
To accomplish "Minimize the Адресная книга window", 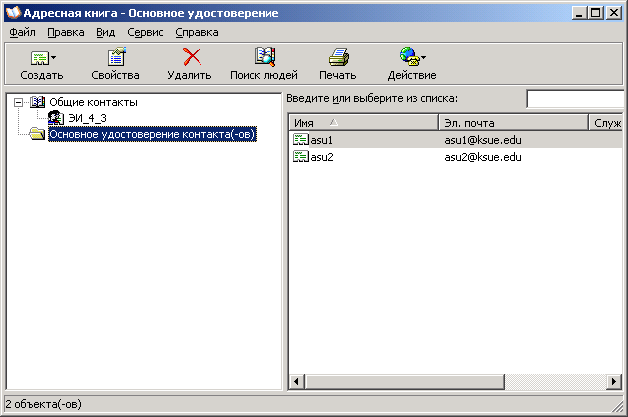I will tap(579, 13).
